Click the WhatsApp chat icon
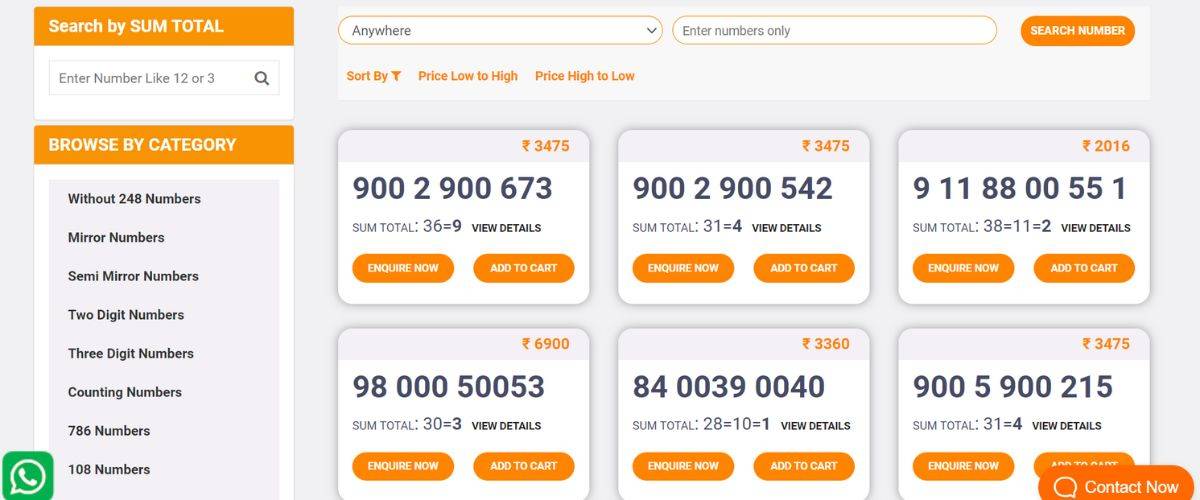Image resolution: width=1200 pixels, height=500 pixels. [27, 477]
